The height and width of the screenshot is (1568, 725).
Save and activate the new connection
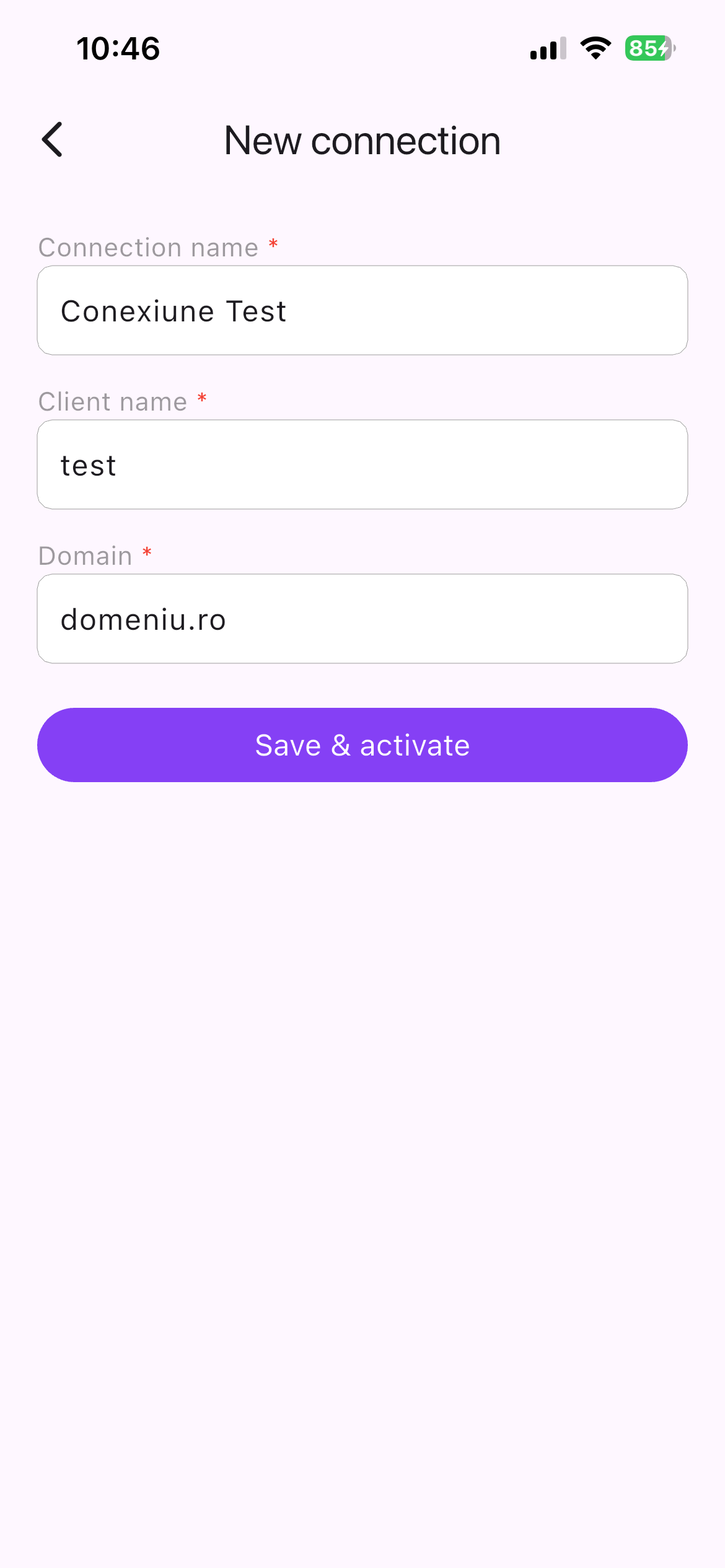(x=362, y=745)
